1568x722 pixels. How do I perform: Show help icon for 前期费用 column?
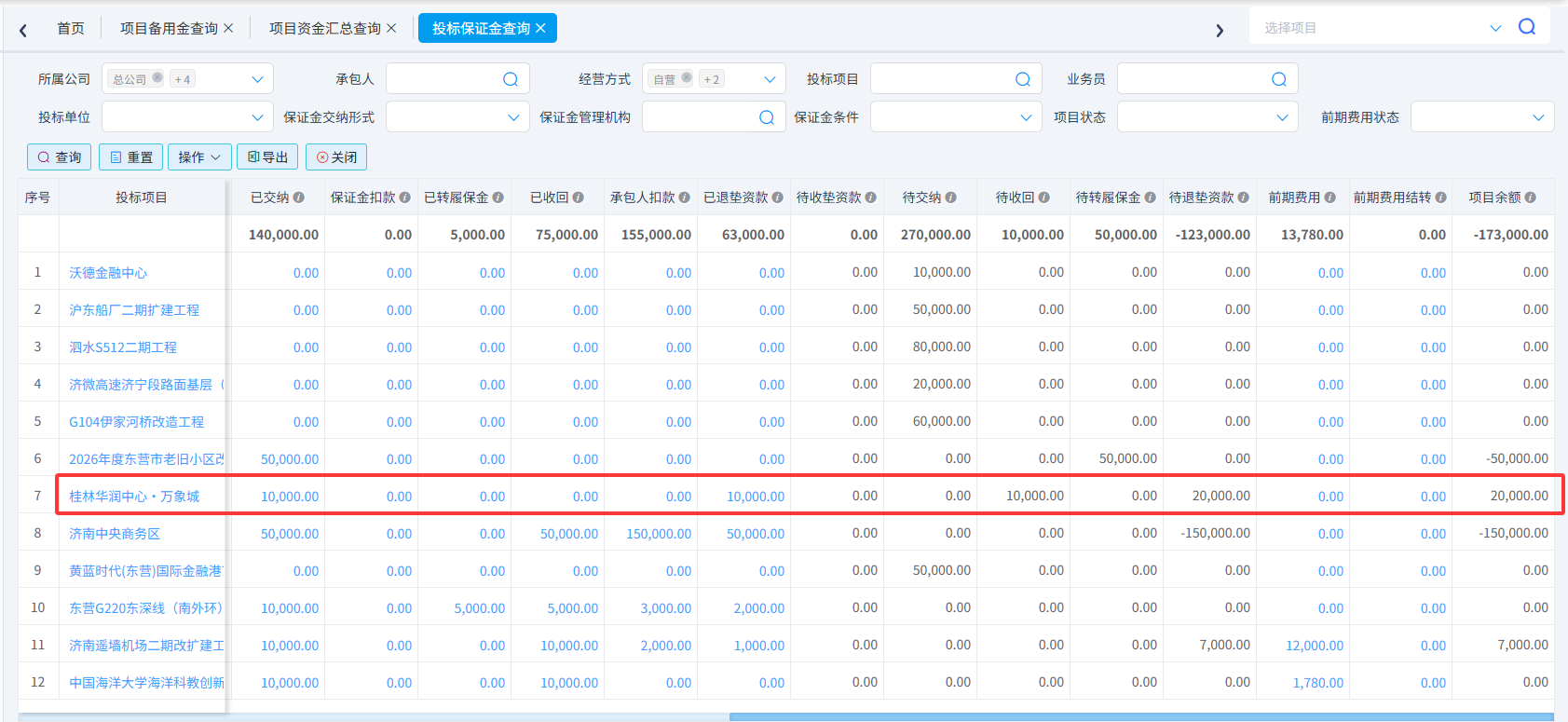[1330, 198]
